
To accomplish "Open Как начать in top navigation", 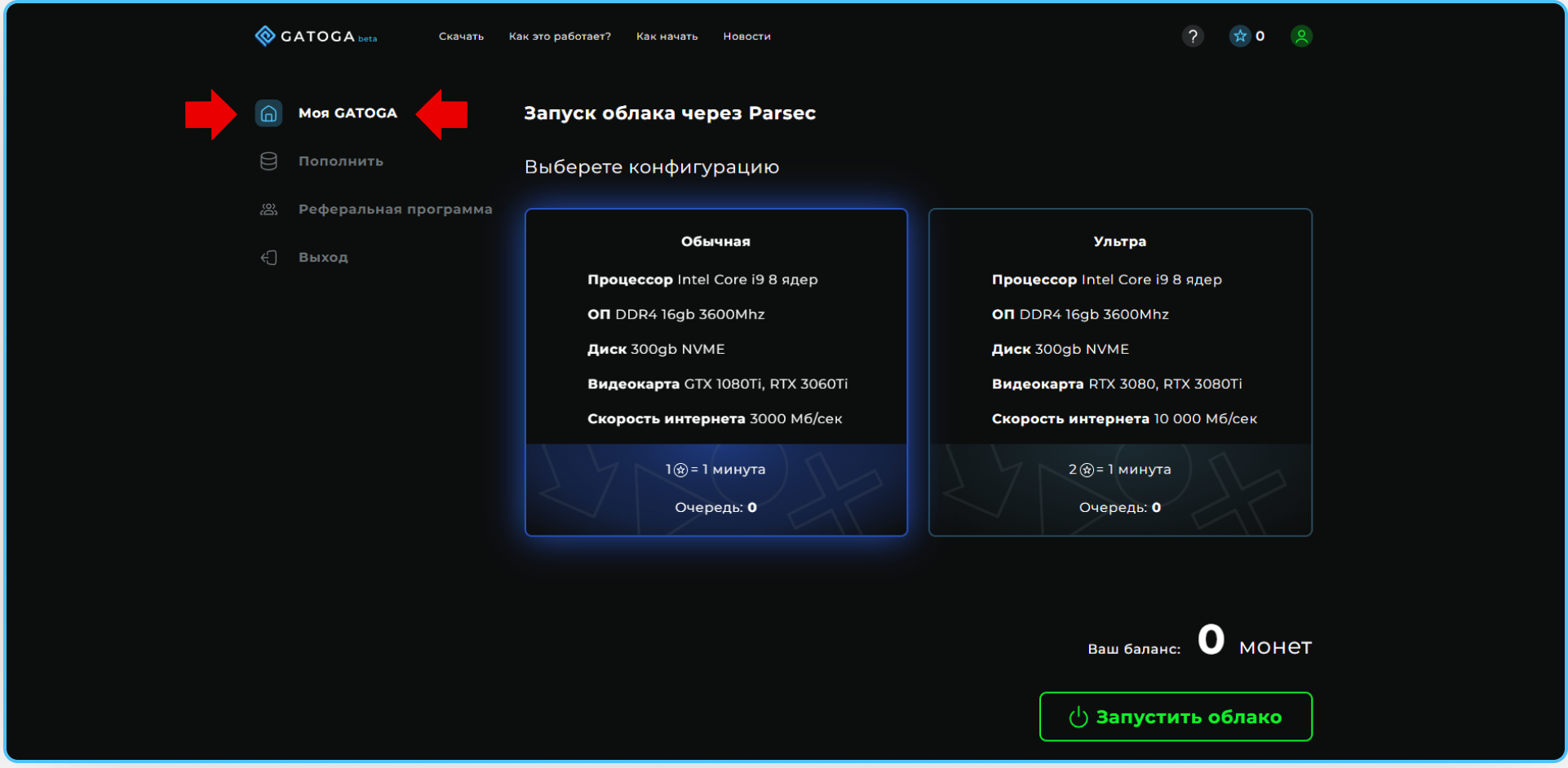I will click(x=667, y=37).
